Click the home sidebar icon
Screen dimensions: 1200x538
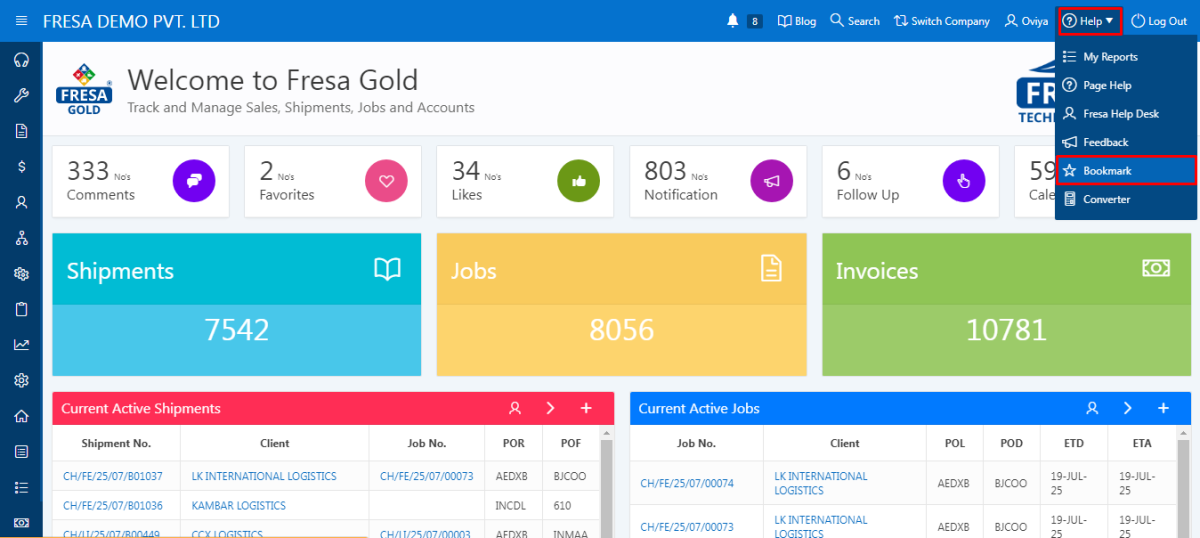coord(21,416)
